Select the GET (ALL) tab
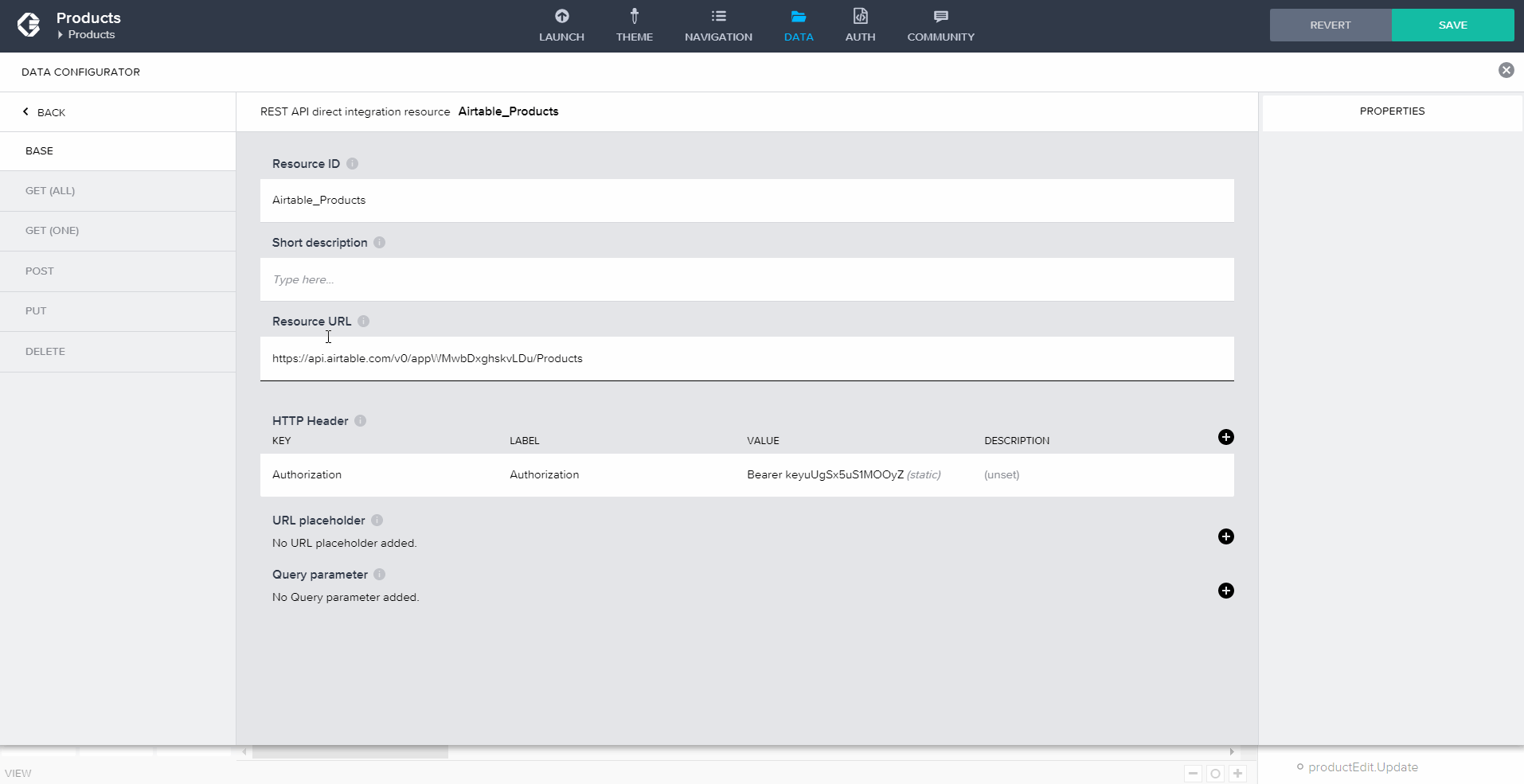This screenshot has height=784, width=1524. click(x=118, y=191)
